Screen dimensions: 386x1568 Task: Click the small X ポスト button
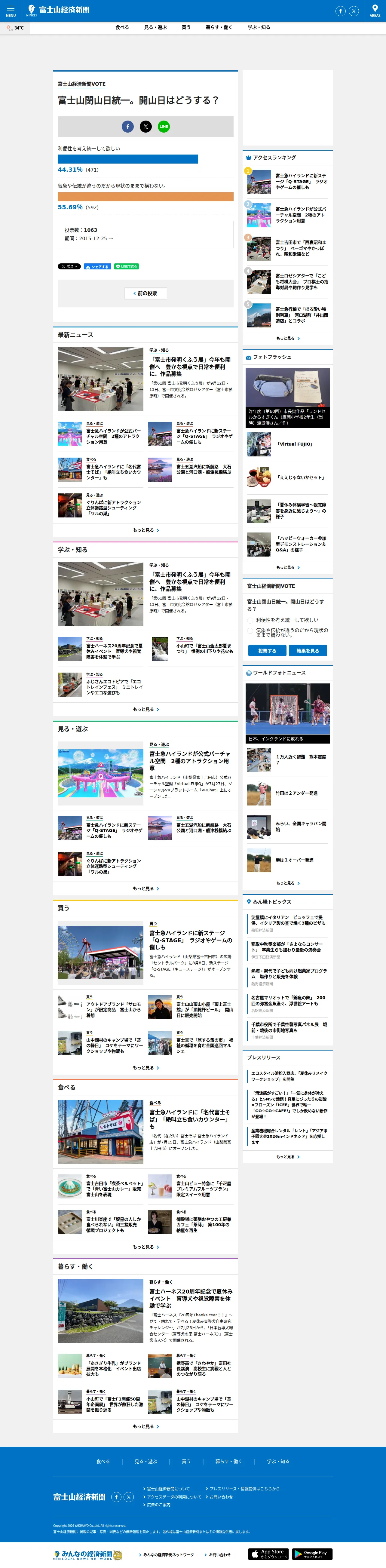pyautogui.click(x=69, y=267)
